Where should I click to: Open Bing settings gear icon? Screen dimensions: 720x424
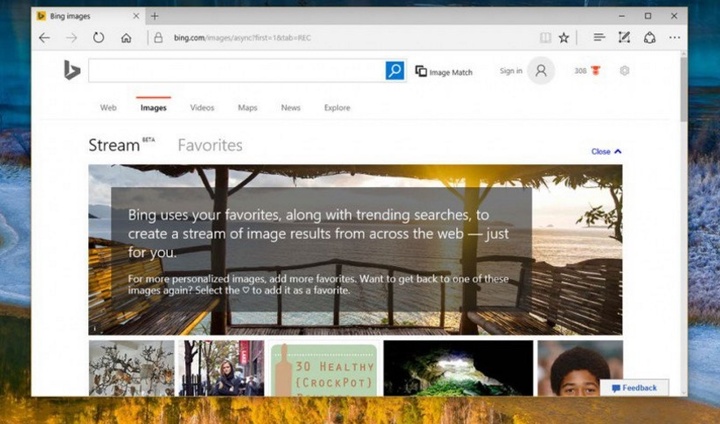625,71
